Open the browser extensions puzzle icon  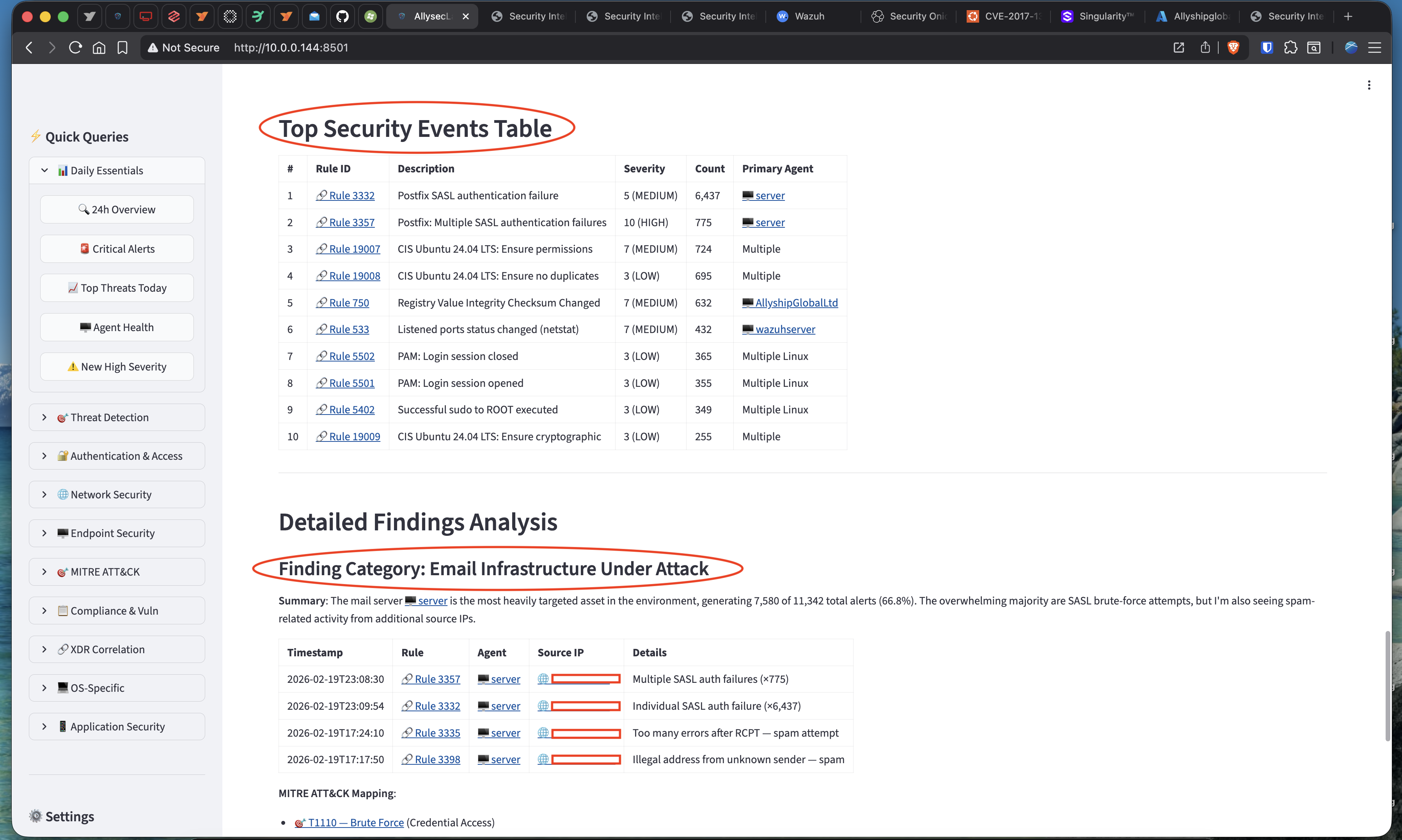tap(1292, 48)
